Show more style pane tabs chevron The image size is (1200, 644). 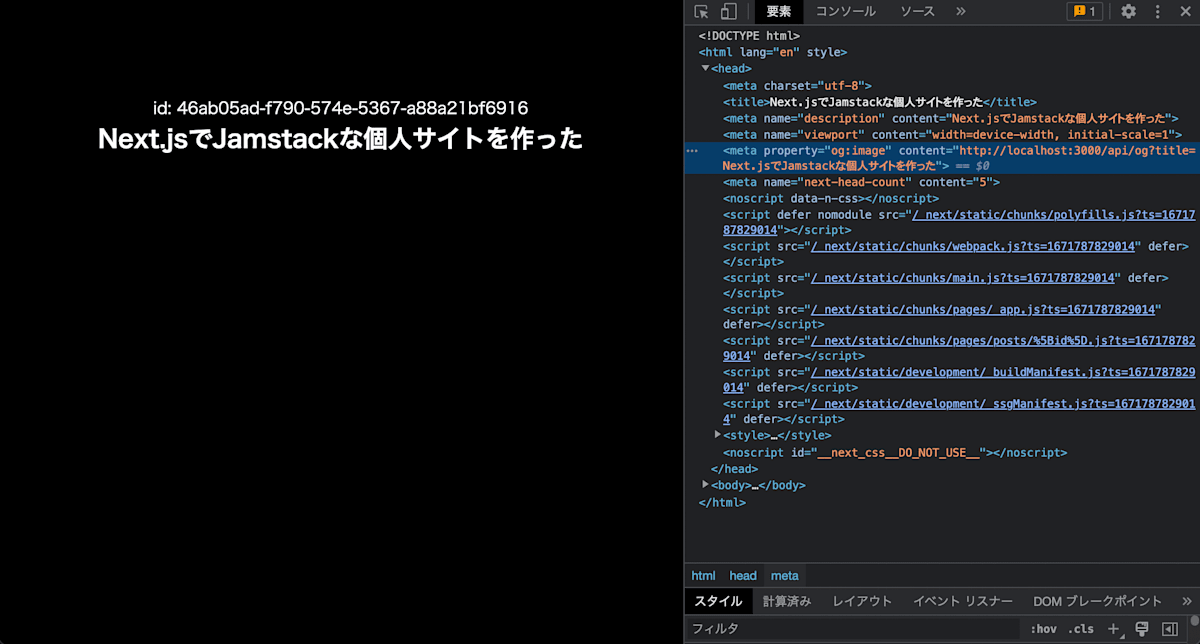(1187, 601)
